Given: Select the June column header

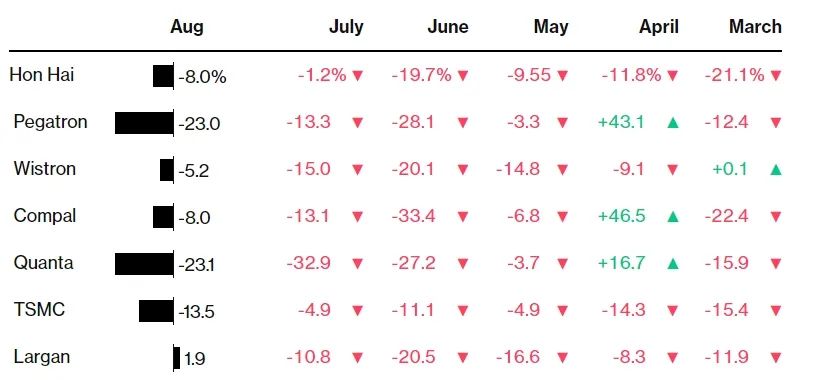Looking at the screenshot, I should pos(447,26).
